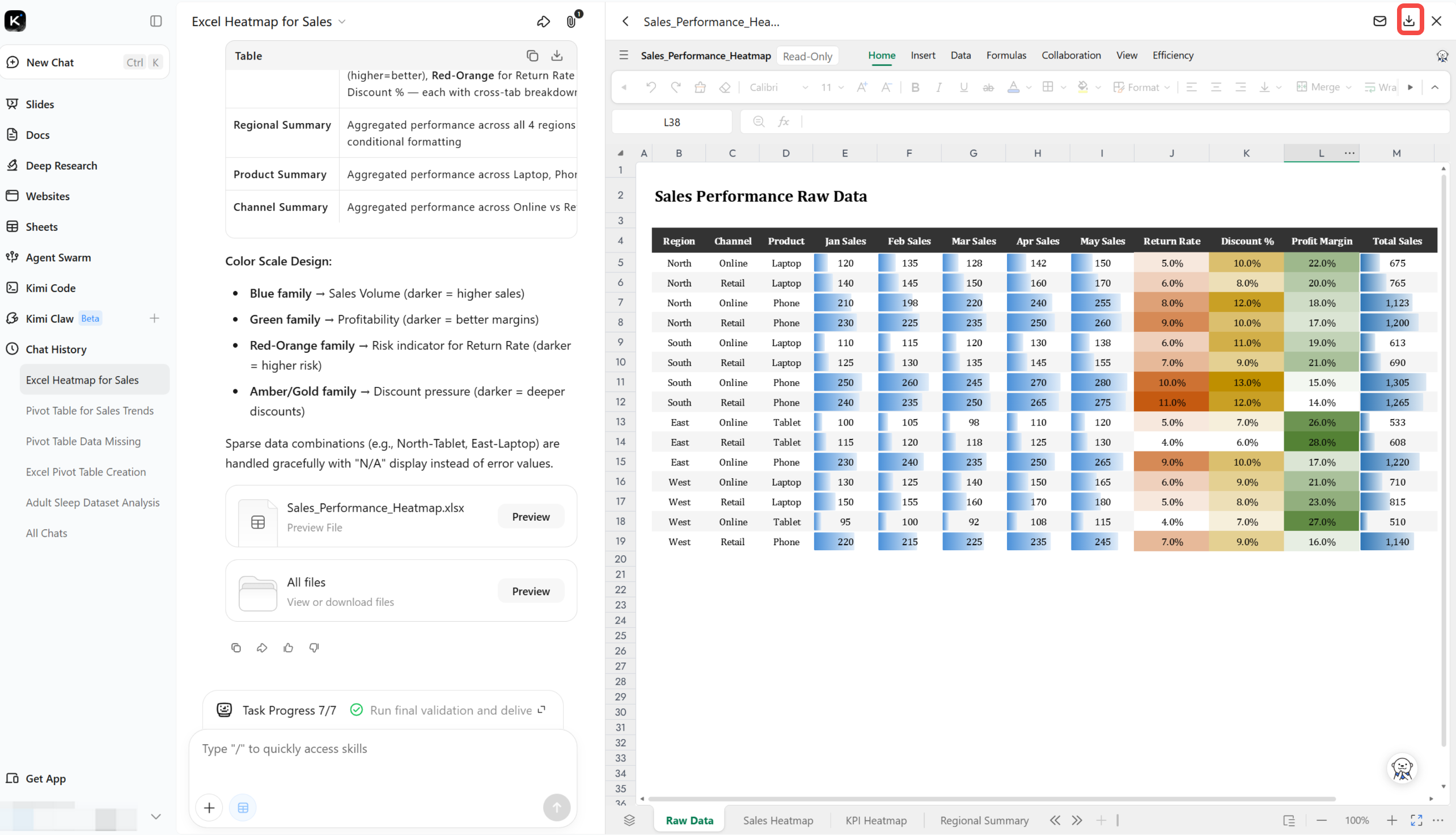Download the Table block
Image resolution: width=1456 pixels, height=835 pixels.
click(557, 56)
